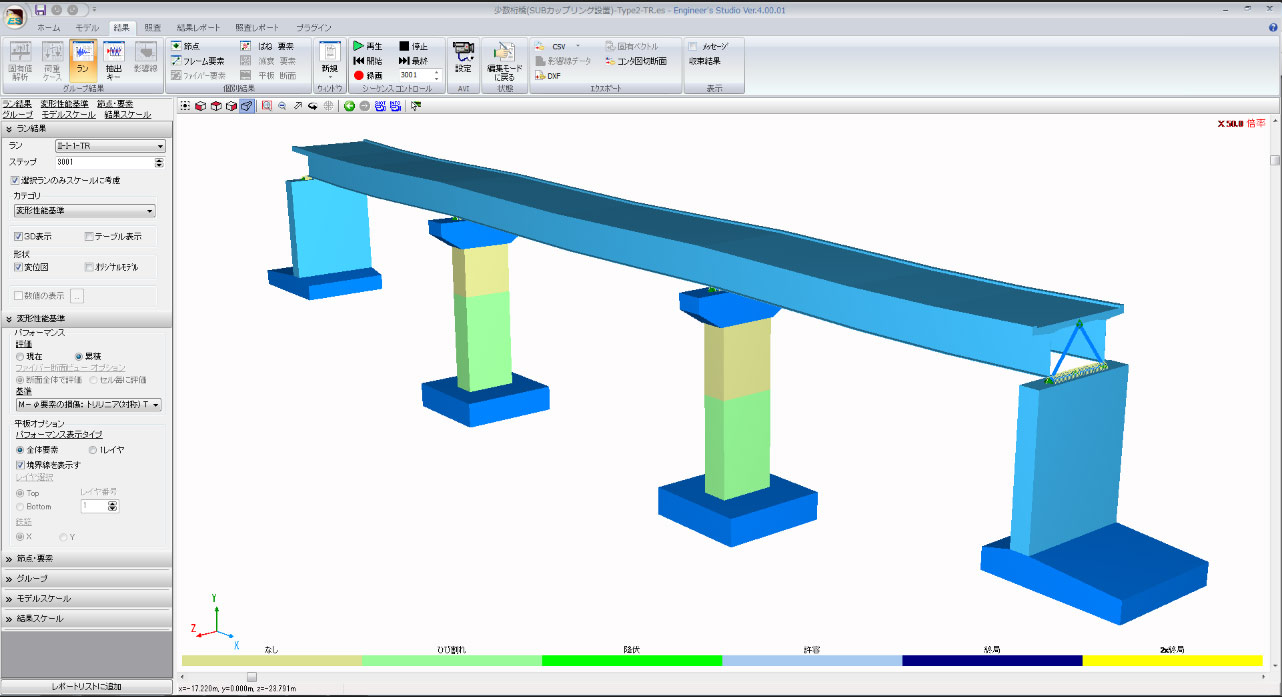Viewport: 1282px width, 697px height.
Task: Switch to the プラグイン ribbon tab
Action: [315, 28]
